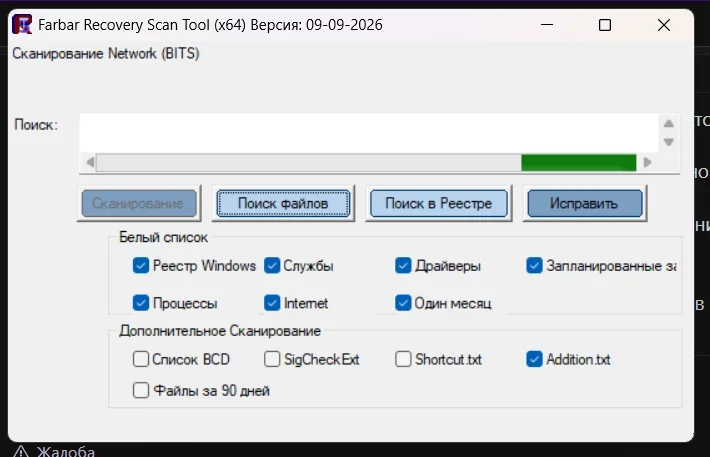Click the warning triangle icon beside "Жалоба"
The image size is (710, 457).
[x=21, y=452]
